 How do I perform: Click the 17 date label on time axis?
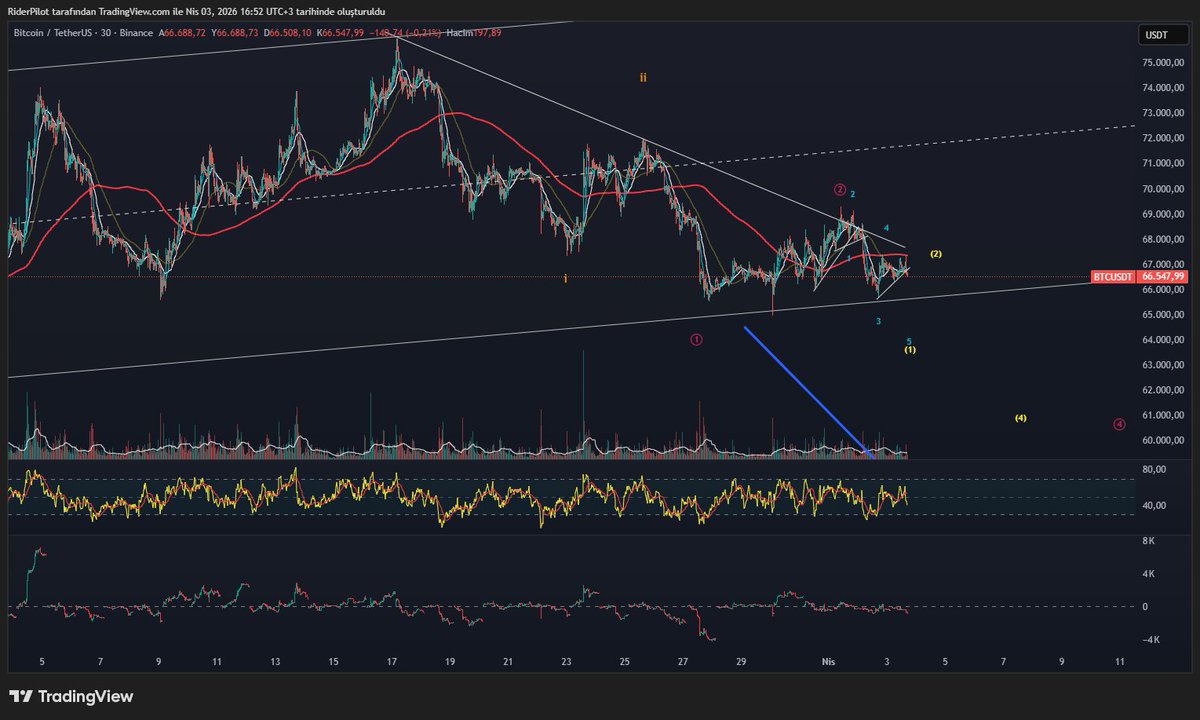click(392, 662)
